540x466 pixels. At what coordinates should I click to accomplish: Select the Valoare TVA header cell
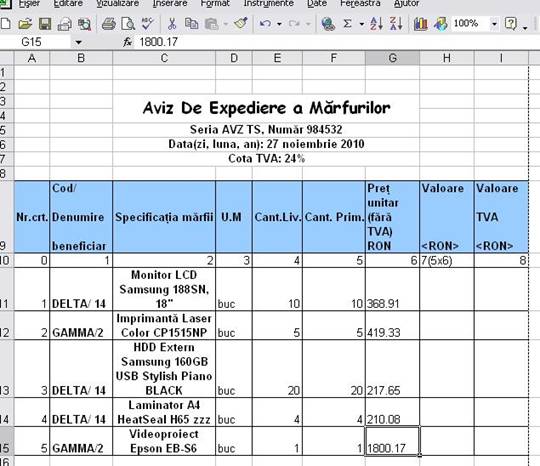[x=501, y=217]
